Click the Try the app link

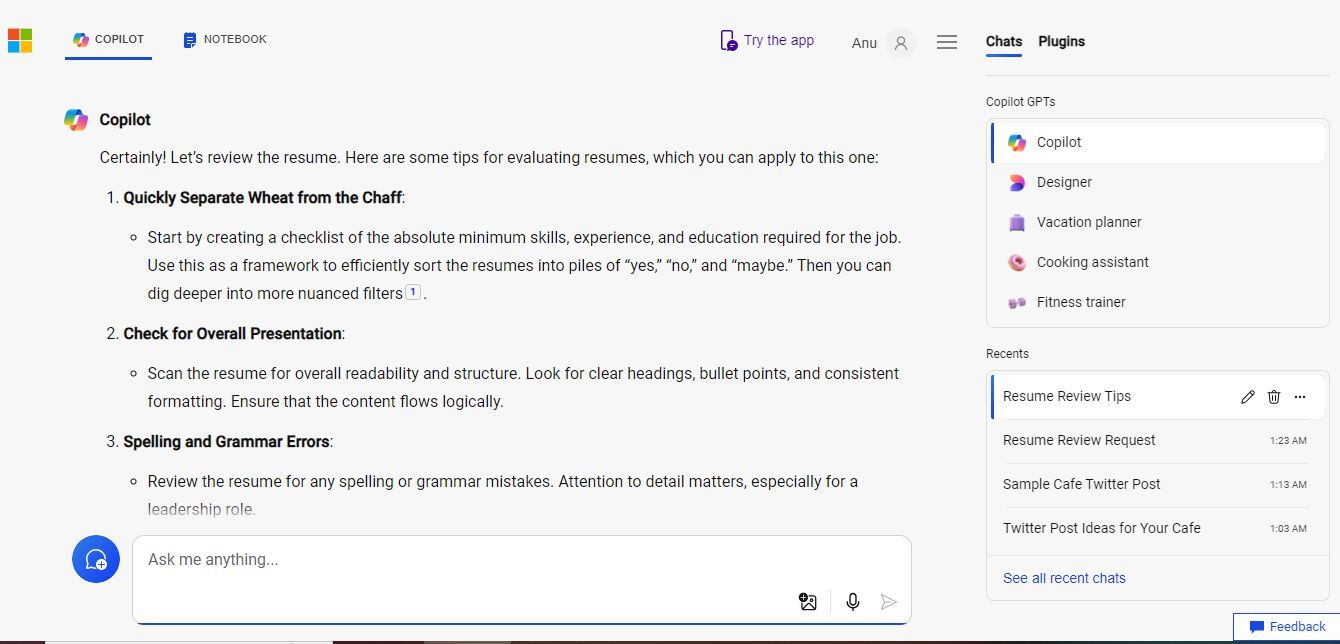(767, 41)
